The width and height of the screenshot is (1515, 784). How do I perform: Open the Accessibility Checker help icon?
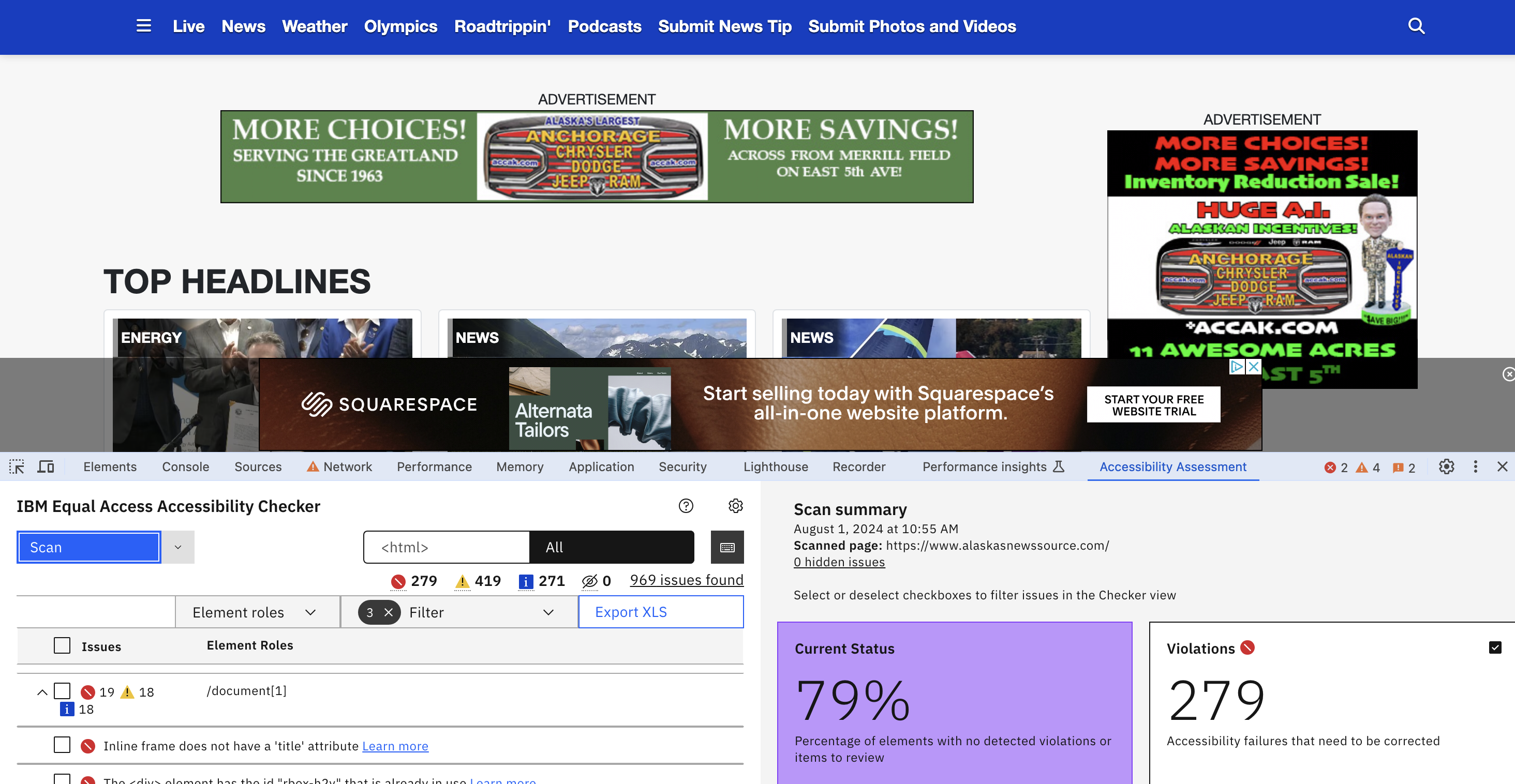686,506
